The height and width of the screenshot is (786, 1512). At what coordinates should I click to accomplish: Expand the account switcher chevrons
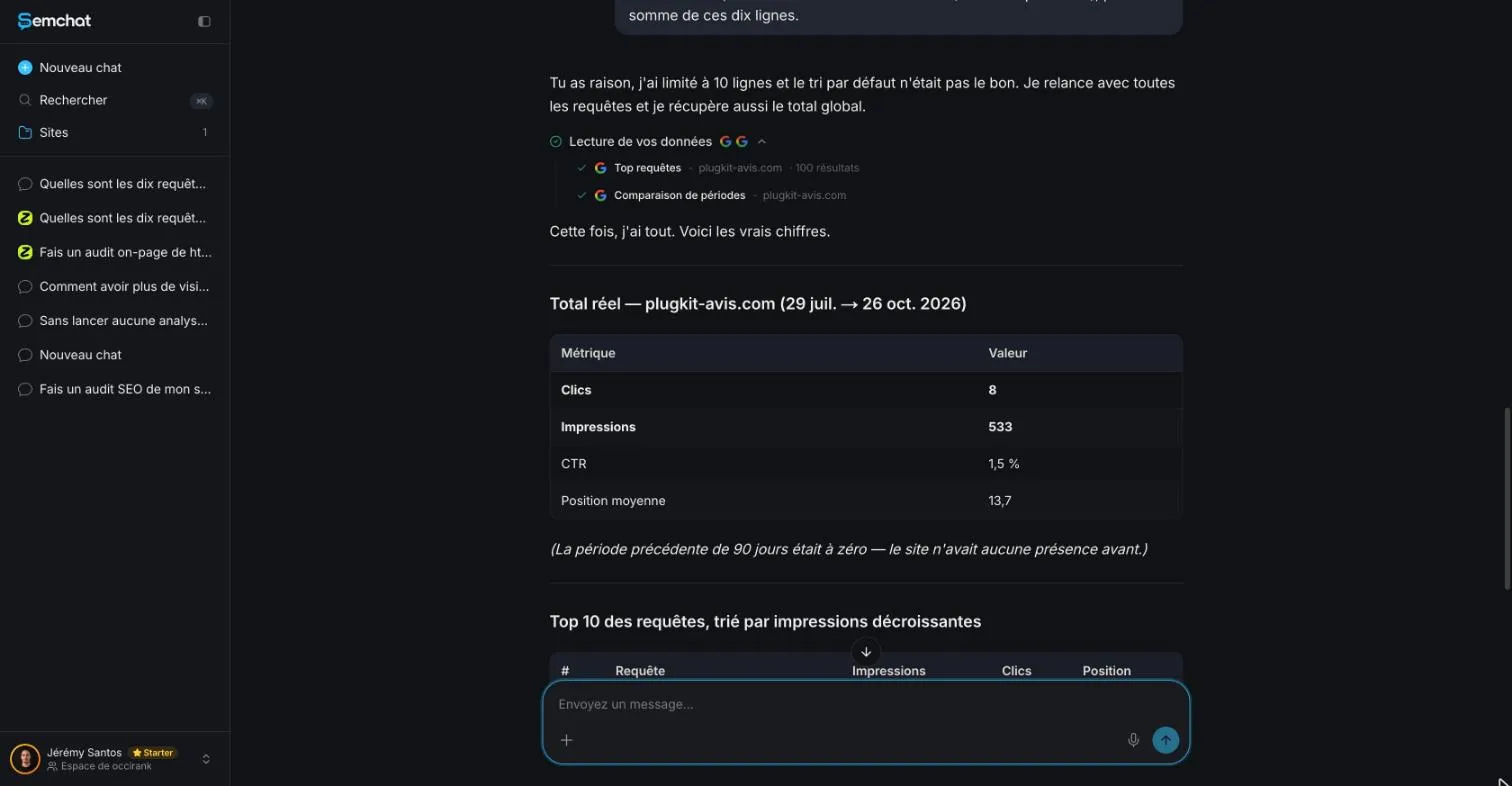[206, 759]
